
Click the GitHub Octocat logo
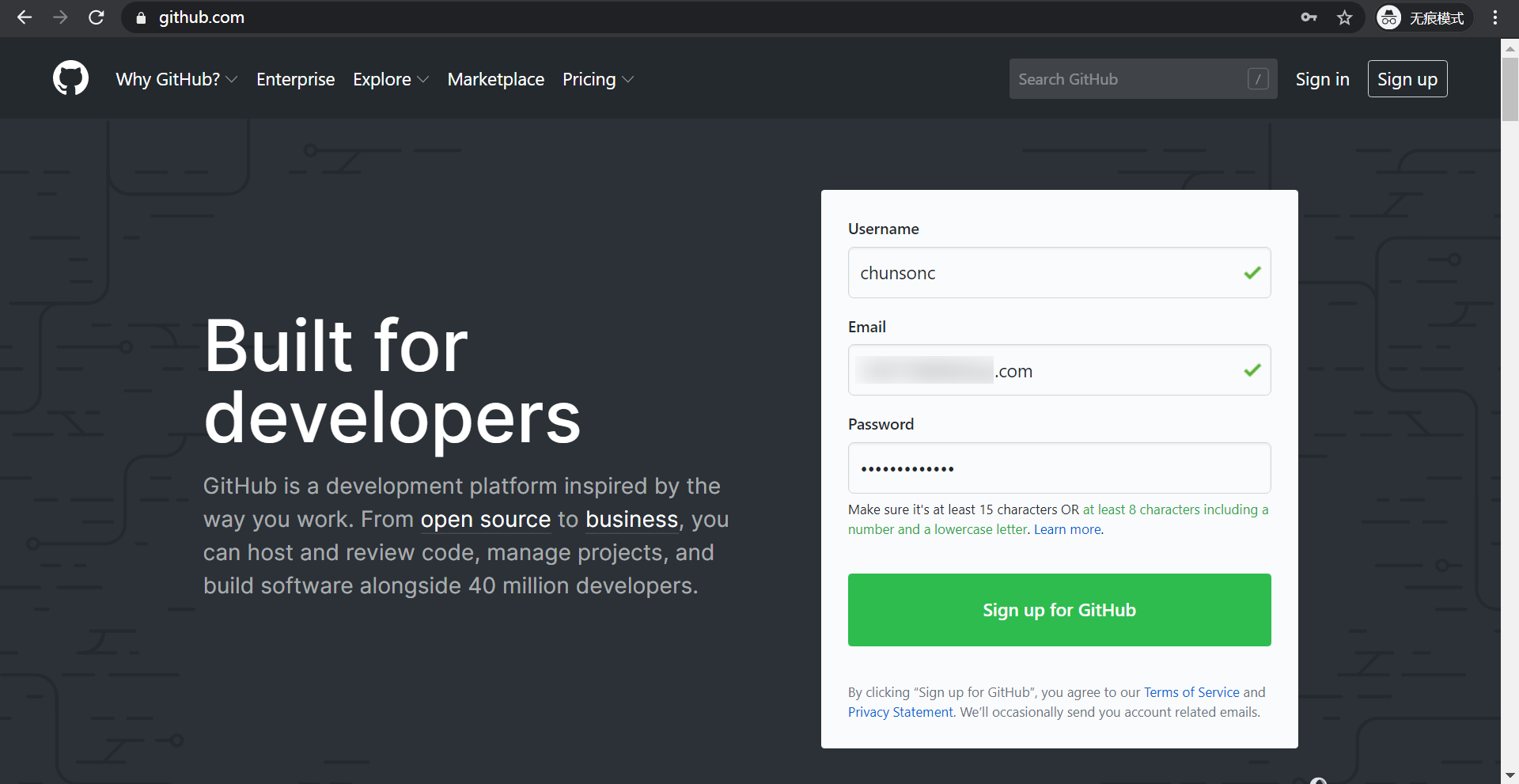point(70,78)
